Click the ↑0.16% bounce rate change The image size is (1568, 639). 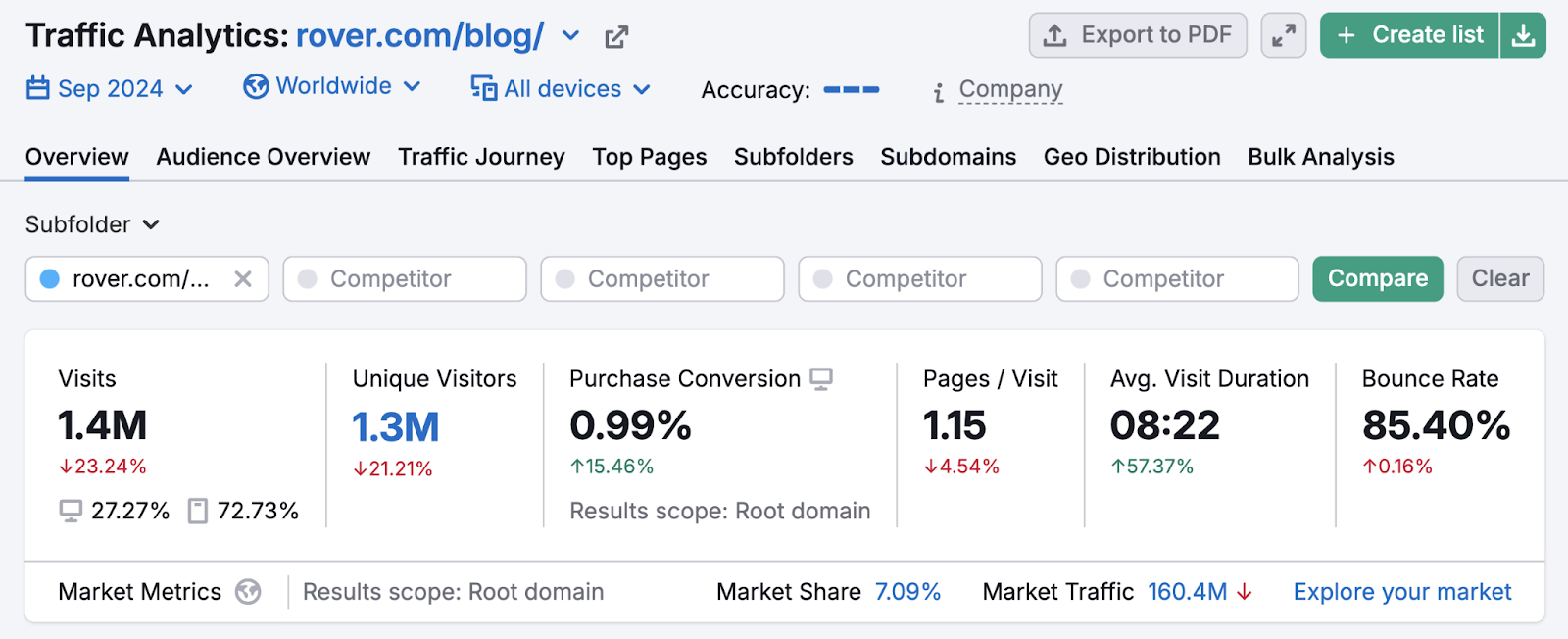(x=1397, y=467)
